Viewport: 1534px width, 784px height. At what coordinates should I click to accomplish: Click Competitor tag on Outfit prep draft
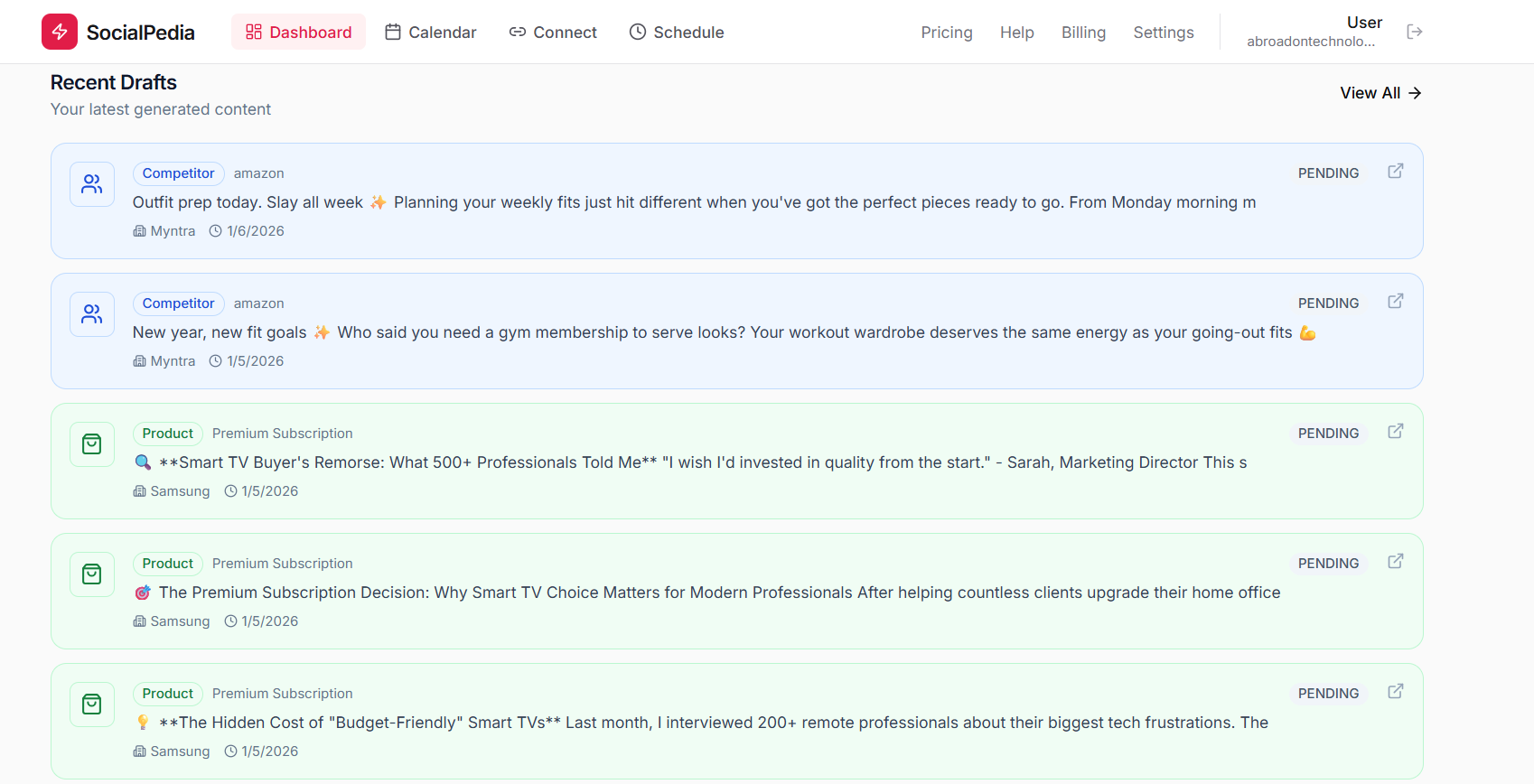179,173
